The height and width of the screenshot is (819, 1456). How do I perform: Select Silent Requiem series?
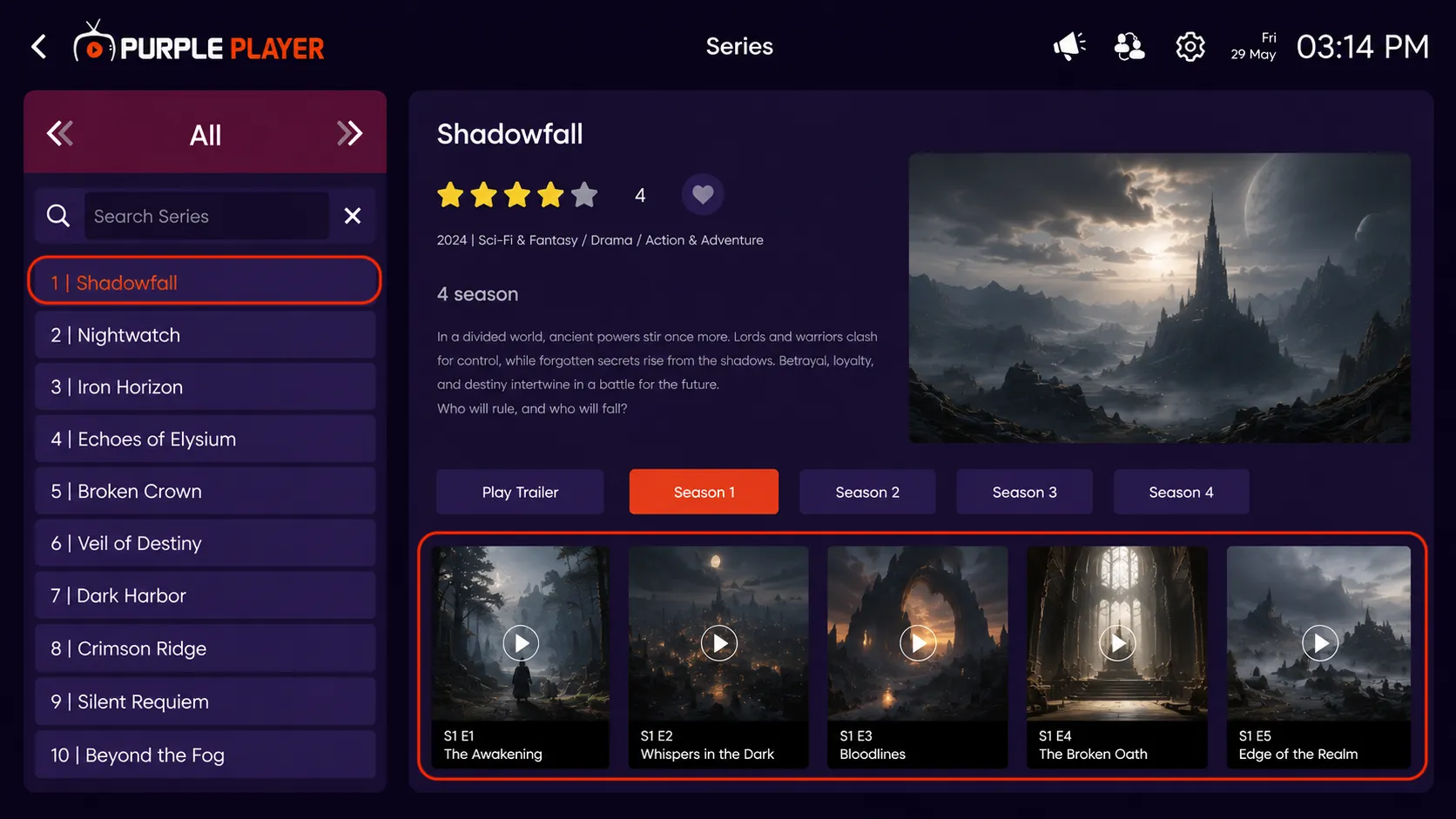[x=206, y=702]
